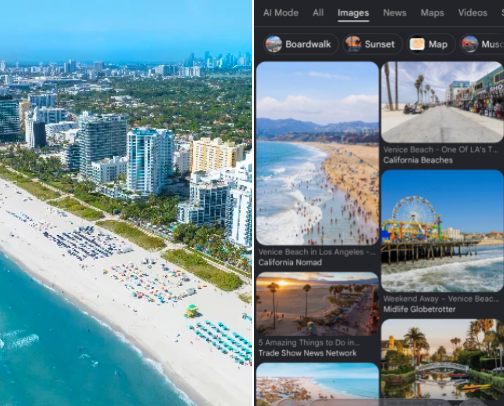This screenshot has height=406, width=504.
Task: Open the Maps tab
Action: [432, 13]
